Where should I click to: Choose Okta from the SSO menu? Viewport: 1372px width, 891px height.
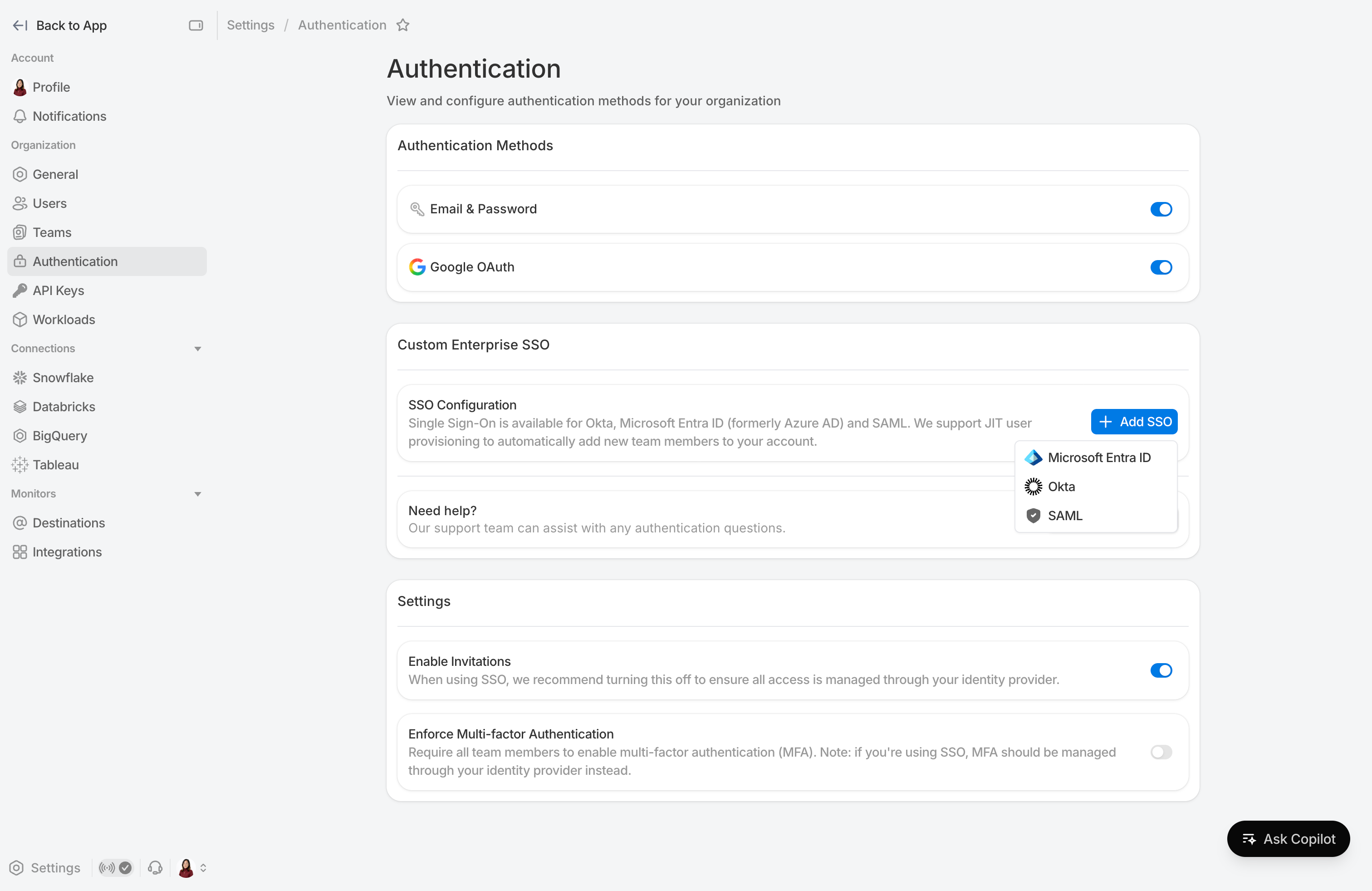click(x=1061, y=487)
